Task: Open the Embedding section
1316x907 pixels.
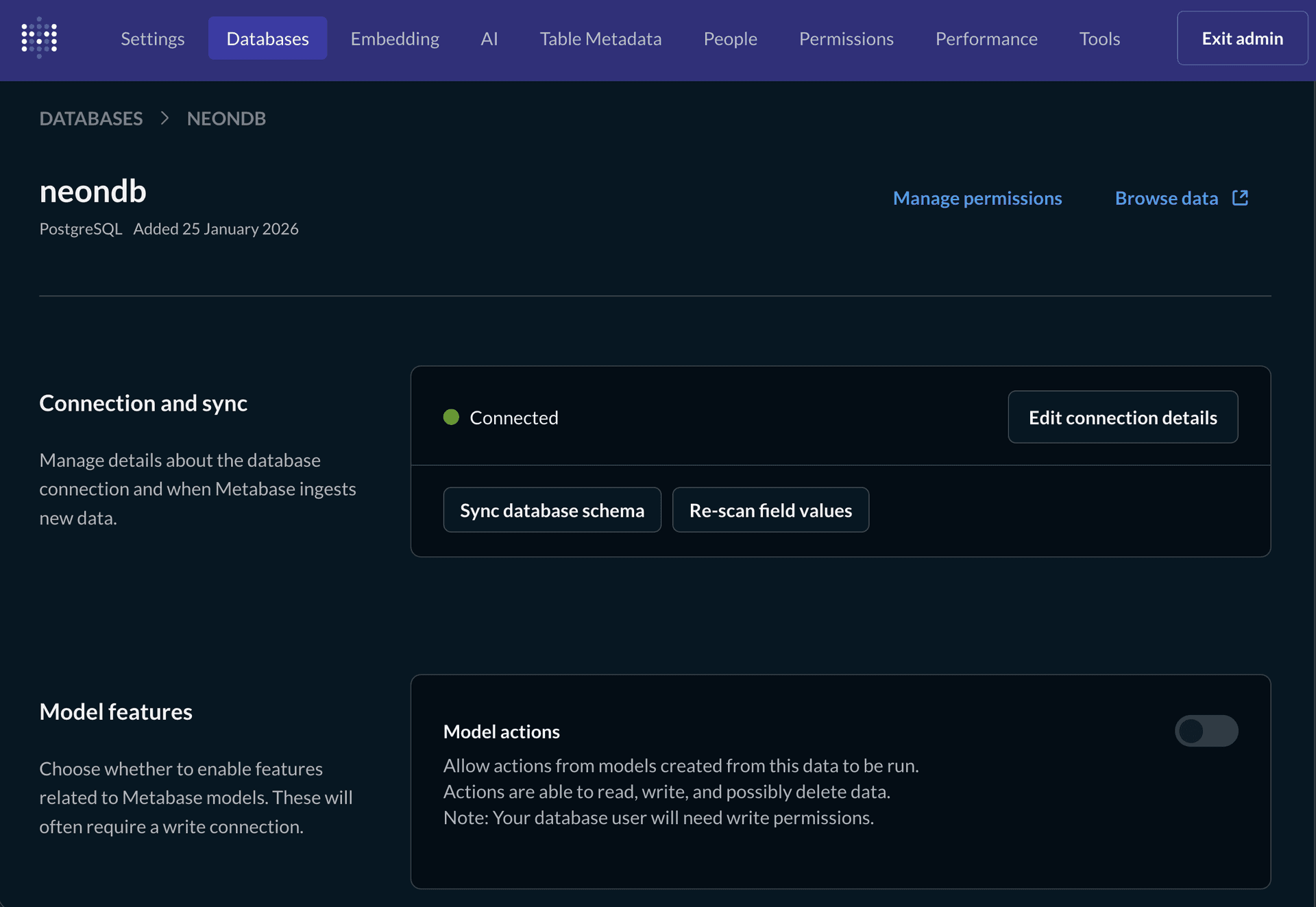Action: pyautogui.click(x=395, y=38)
